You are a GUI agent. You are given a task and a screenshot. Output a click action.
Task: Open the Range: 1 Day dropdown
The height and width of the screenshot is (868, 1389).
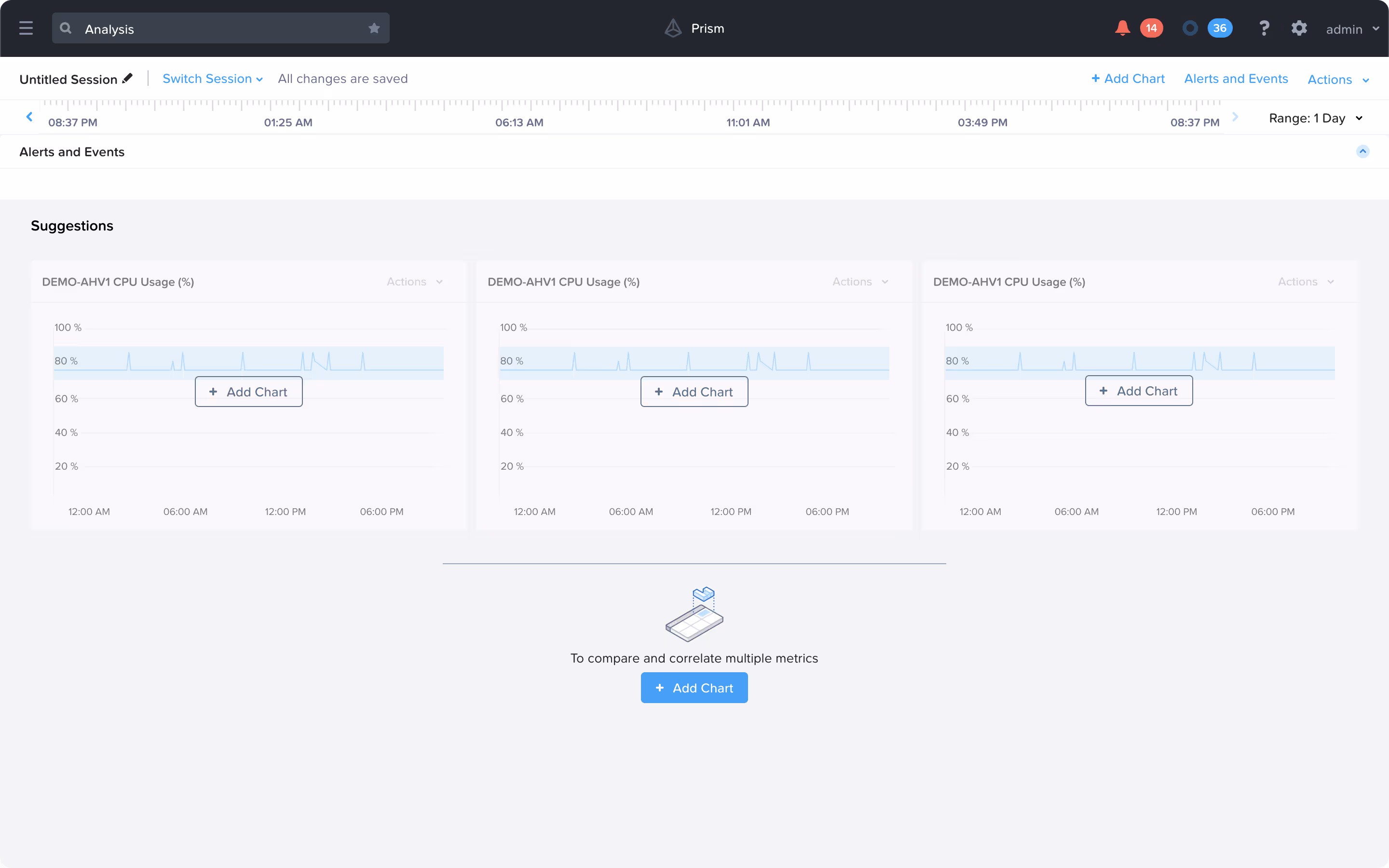click(x=1315, y=118)
